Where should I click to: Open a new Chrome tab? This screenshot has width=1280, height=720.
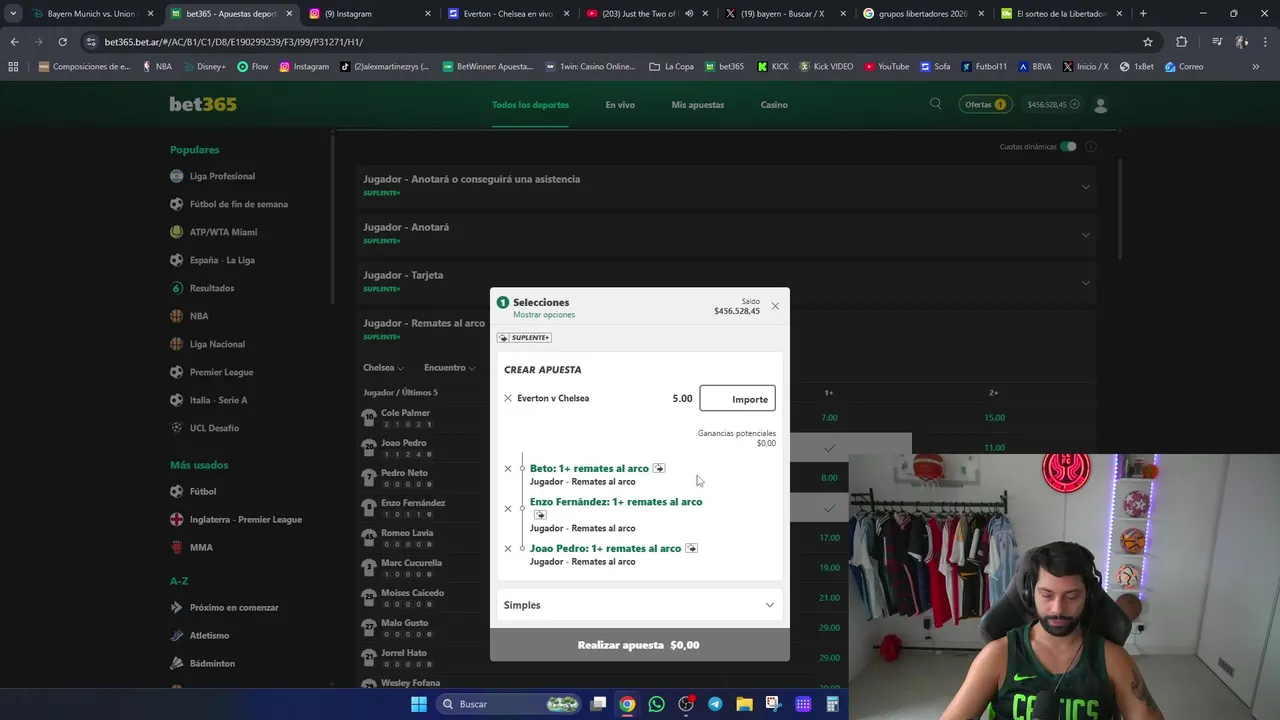[x=1143, y=14]
